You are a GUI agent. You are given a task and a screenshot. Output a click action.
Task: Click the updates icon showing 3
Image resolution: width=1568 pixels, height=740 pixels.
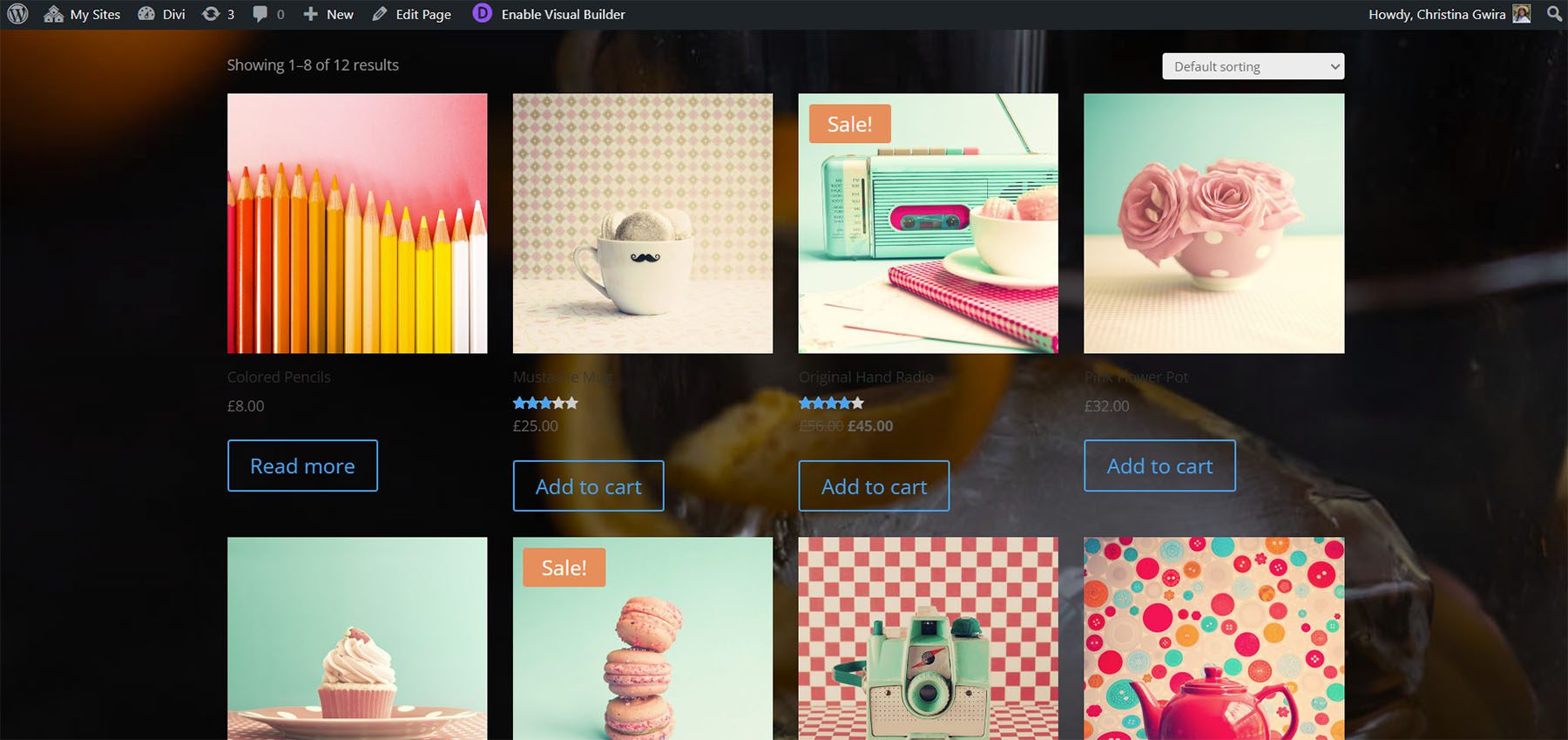(x=218, y=14)
